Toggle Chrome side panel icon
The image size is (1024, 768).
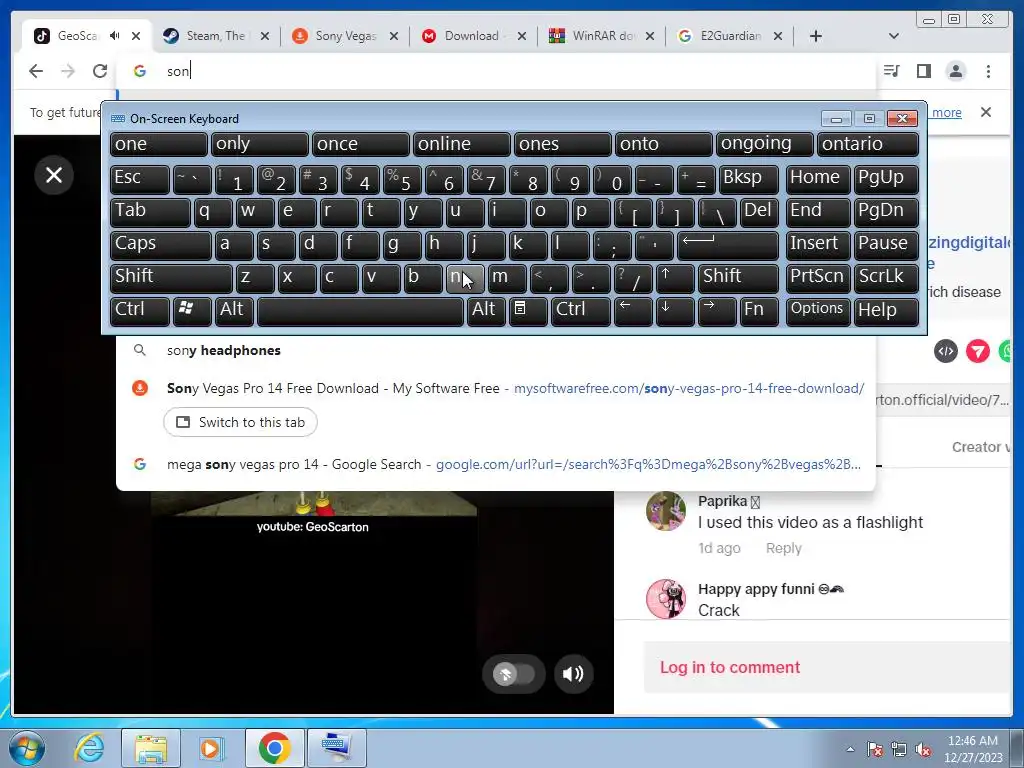(923, 71)
